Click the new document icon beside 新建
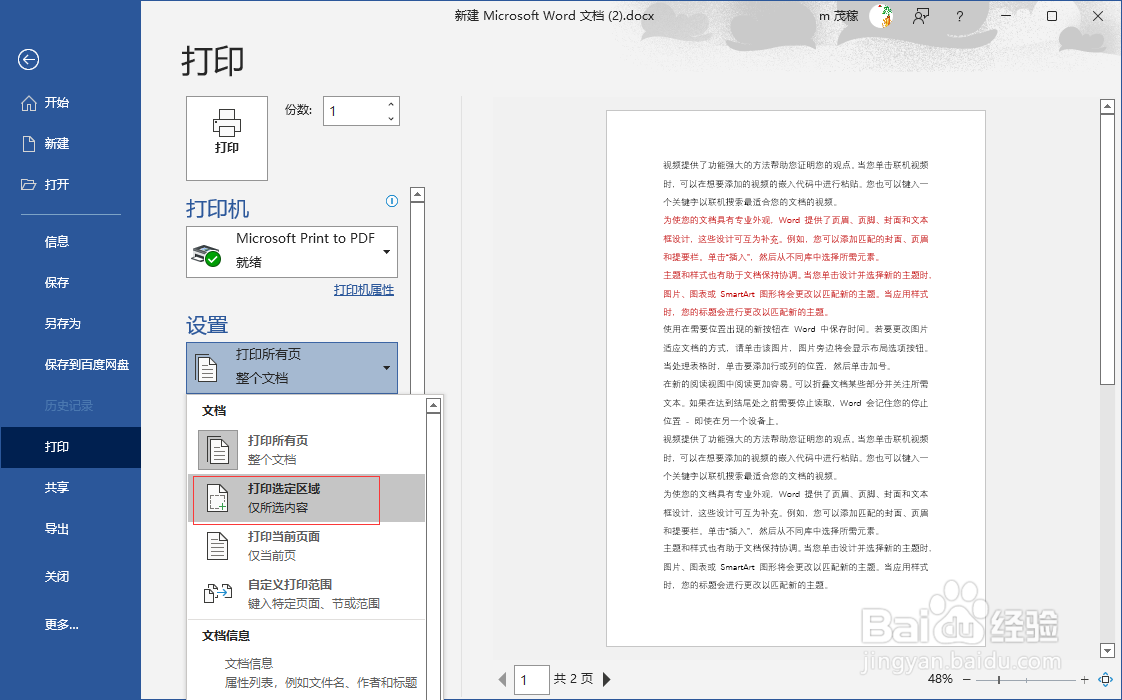Viewport: 1122px width, 700px height. pyautogui.click(x=29, y=144)
